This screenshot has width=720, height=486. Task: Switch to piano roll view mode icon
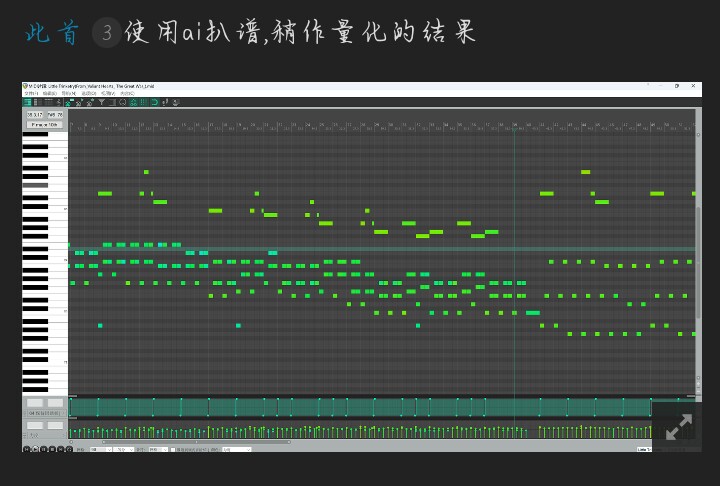pyautogui.click(x=27, y=102)
